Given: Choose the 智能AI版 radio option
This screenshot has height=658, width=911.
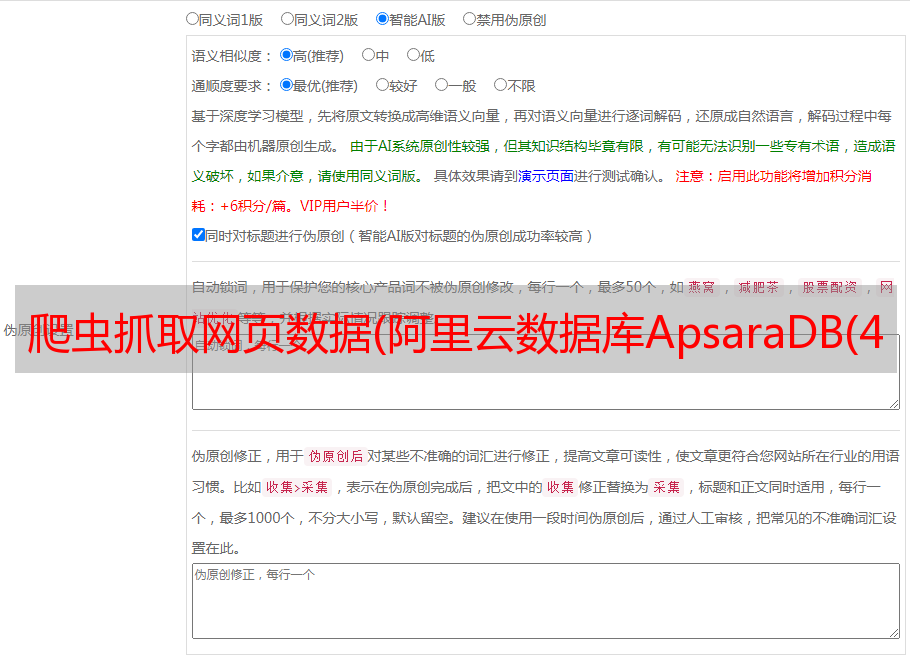Looking at the screenshot, I should [x=382, y=19].
